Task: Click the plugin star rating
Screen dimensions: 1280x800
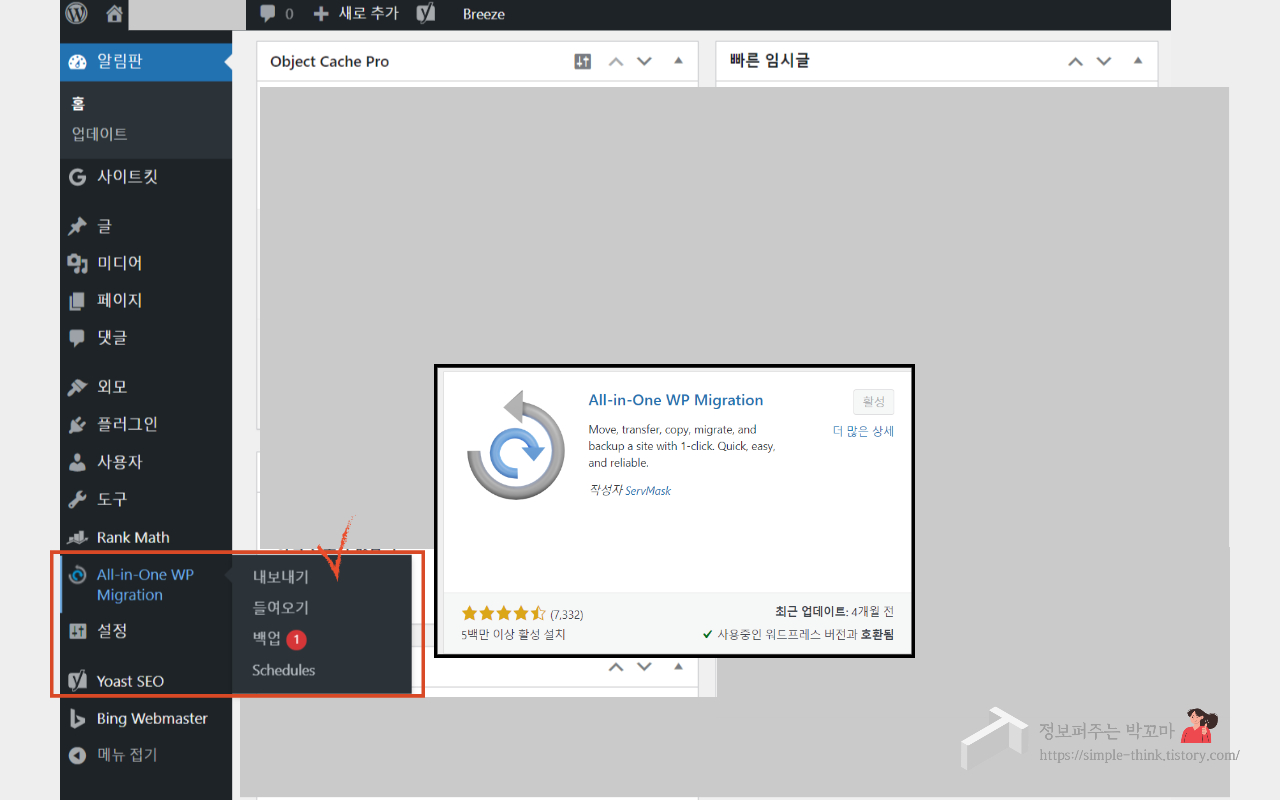Action: pos(503,613)
